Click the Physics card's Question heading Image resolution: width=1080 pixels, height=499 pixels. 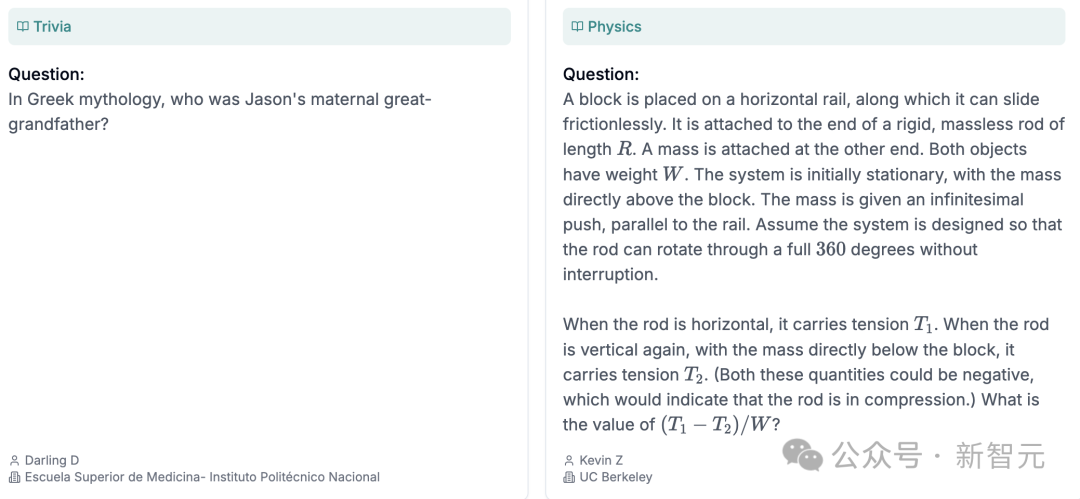[x=601, y=74]
